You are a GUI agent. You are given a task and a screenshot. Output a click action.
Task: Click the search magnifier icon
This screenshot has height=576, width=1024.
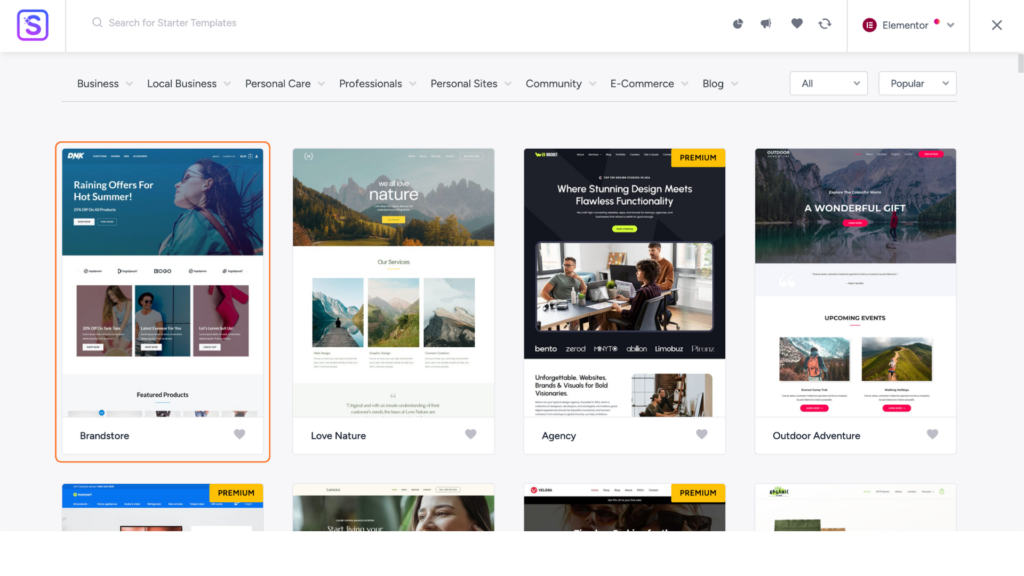(x=97, y=23)
